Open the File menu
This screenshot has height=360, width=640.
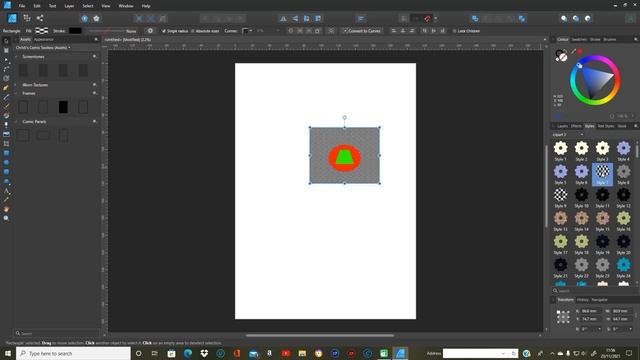(22, 6)
